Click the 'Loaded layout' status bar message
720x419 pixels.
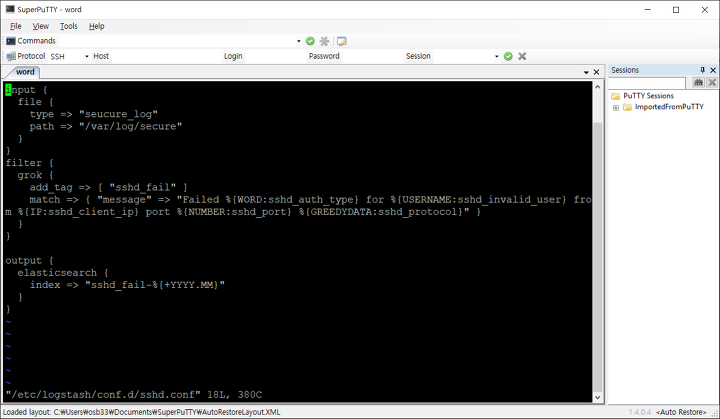pyautogui.click(x=141, y=412)
